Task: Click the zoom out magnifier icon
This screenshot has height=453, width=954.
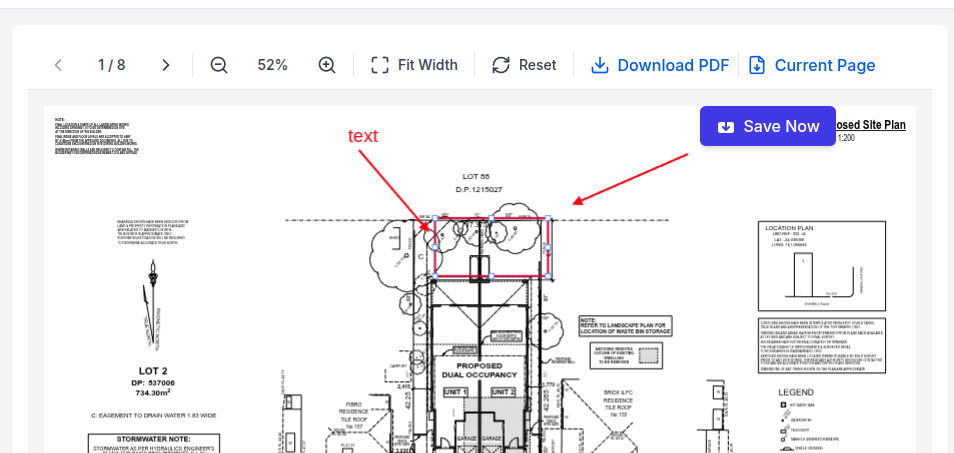Action: point(219,65)
